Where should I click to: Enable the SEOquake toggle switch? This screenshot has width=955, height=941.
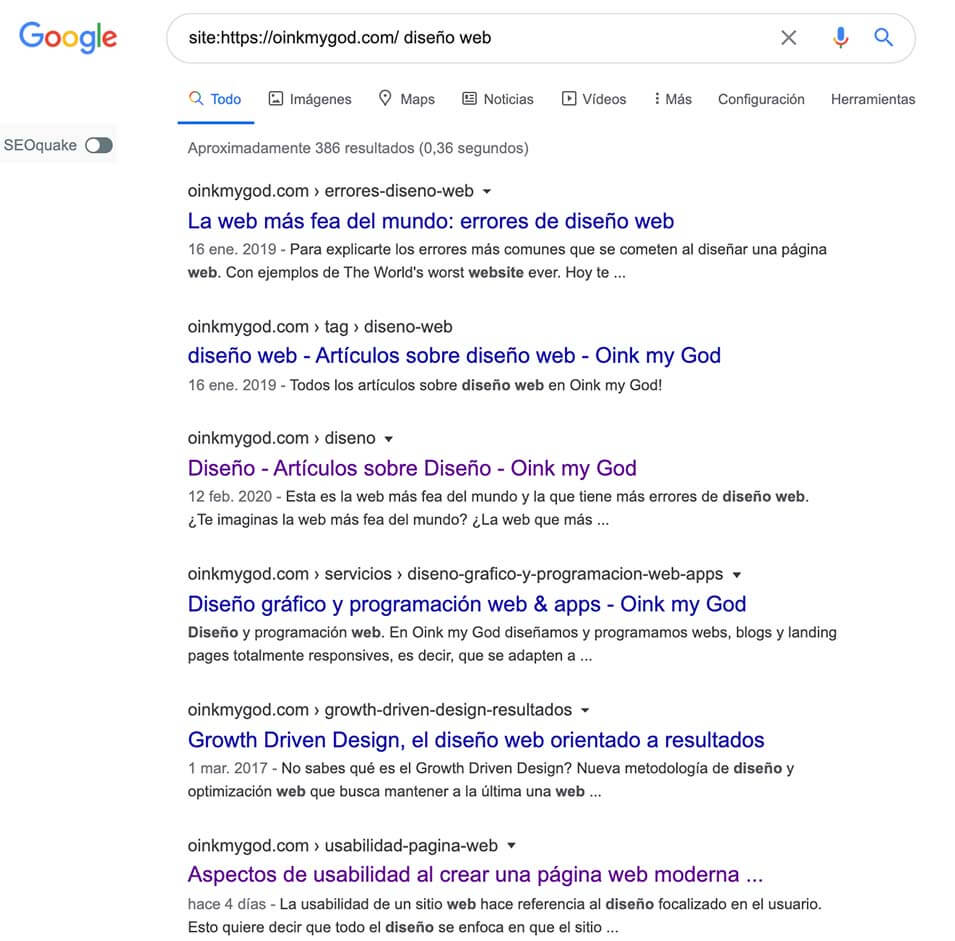click(x=98, y=145)
